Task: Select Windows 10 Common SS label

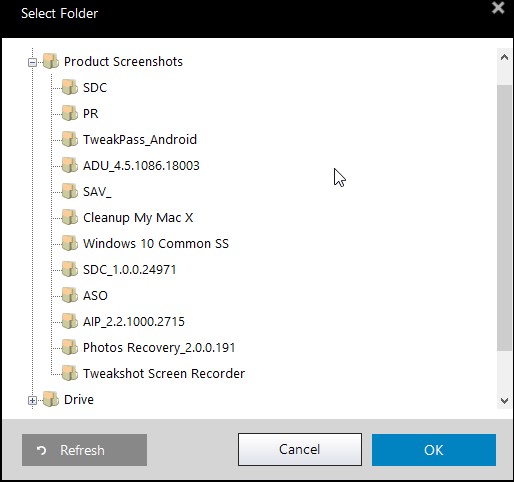Action: point(156,244)
